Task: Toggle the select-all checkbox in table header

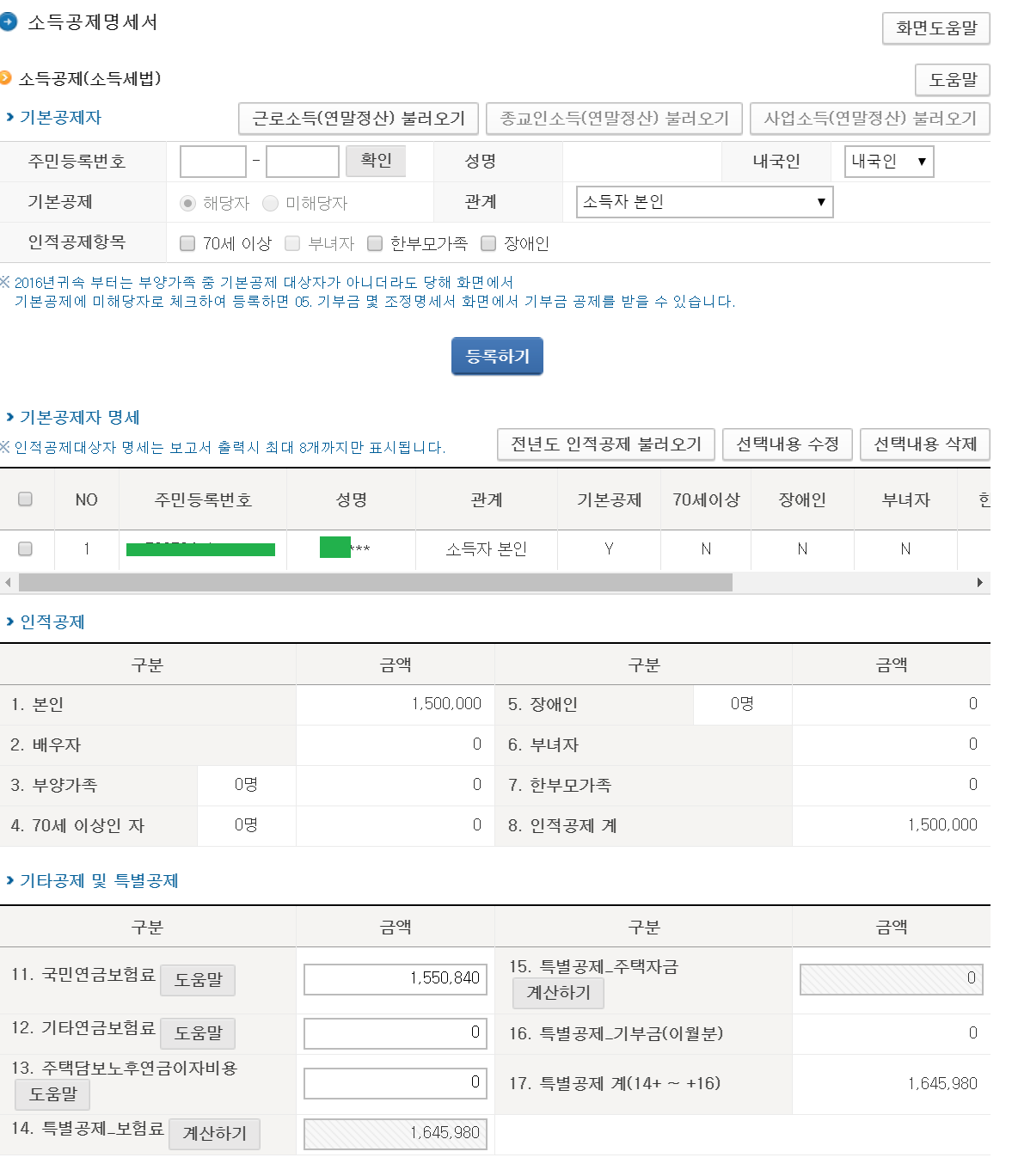Action: [26, 499]
